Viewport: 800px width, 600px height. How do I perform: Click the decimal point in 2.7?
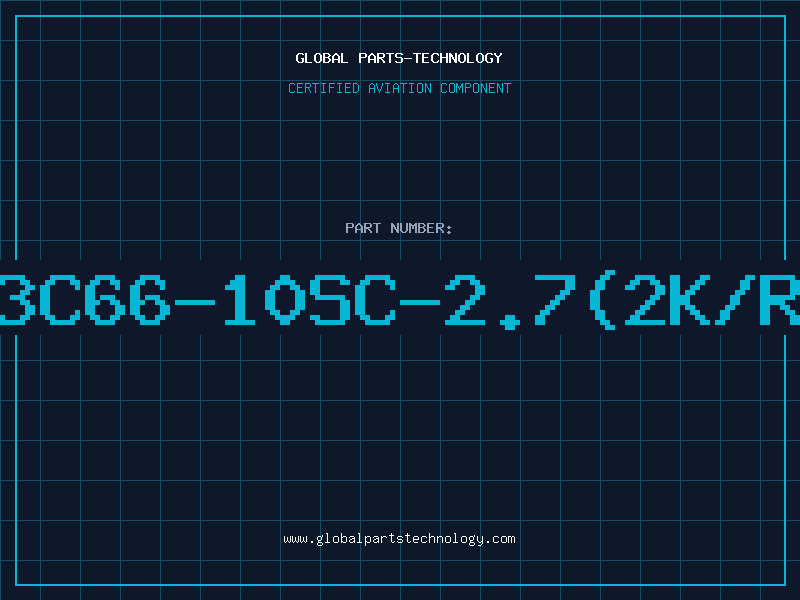510,322
